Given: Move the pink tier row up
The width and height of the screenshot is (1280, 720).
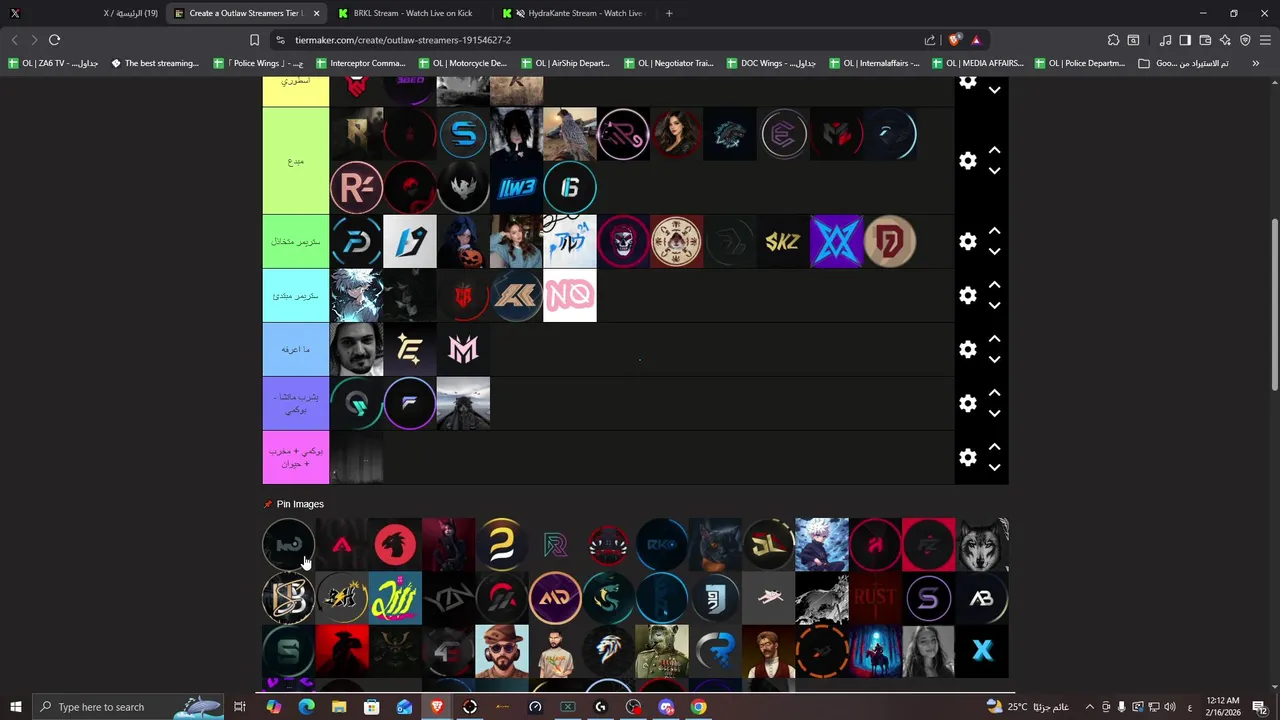Looking at the screenshot, I should pyautogui.click(x=994, y=447).
